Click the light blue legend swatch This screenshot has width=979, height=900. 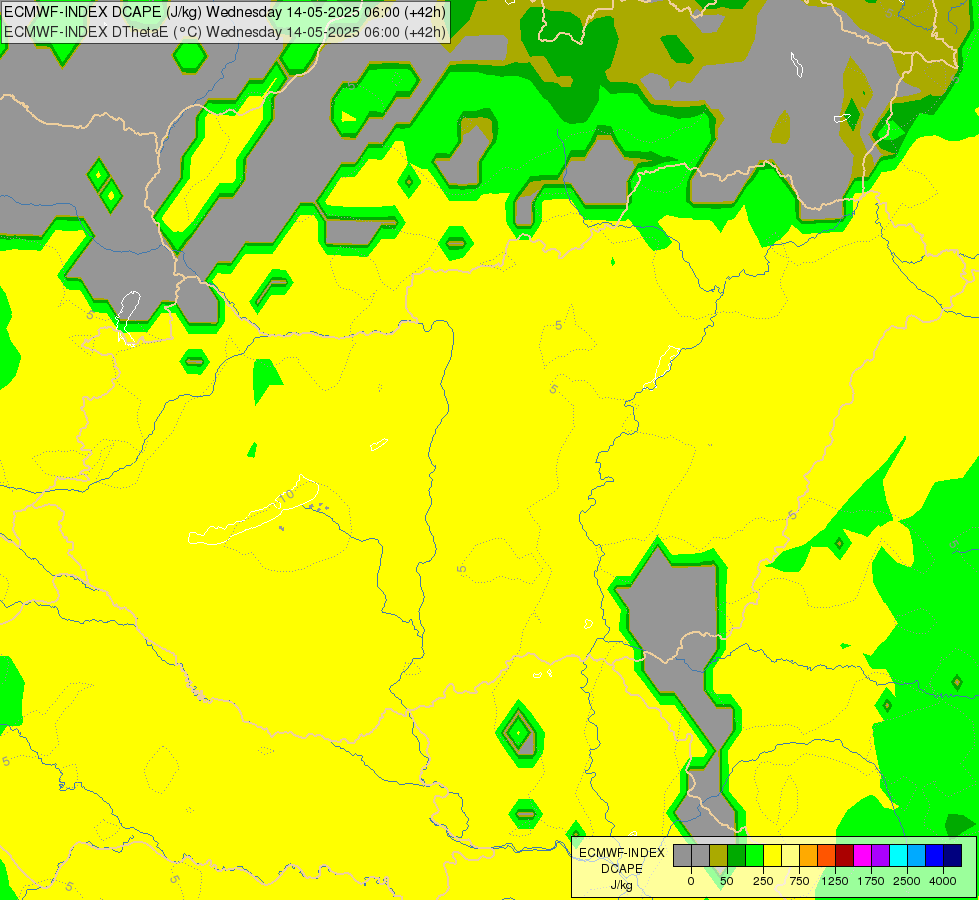click(x=917, y=856)
